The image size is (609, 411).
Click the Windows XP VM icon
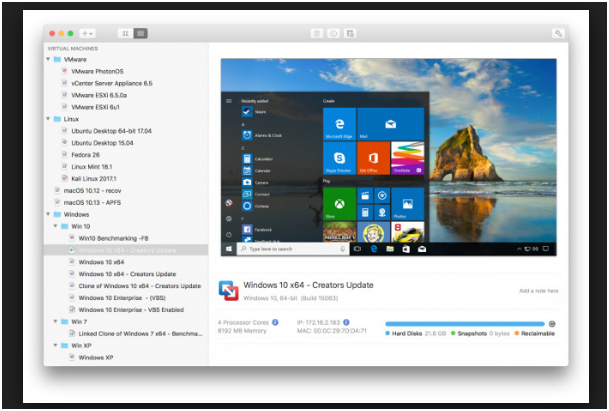72,357
